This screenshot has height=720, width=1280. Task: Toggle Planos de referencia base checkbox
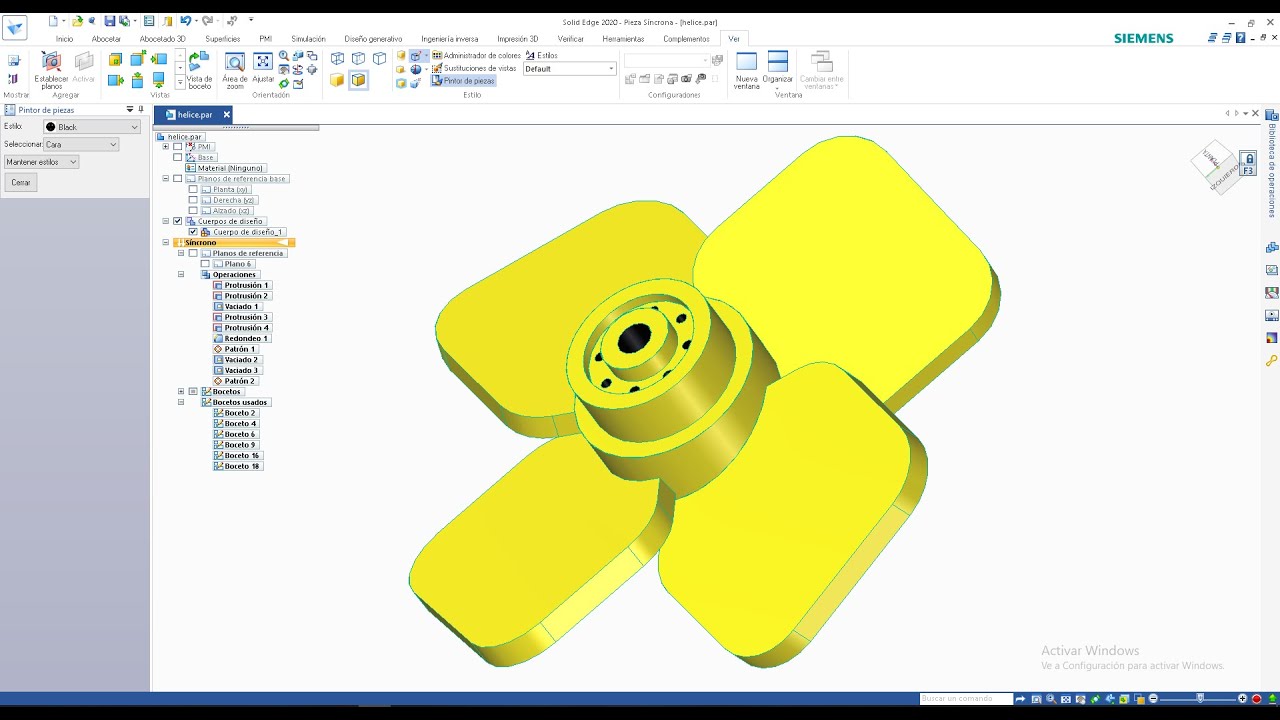(178, 179)
